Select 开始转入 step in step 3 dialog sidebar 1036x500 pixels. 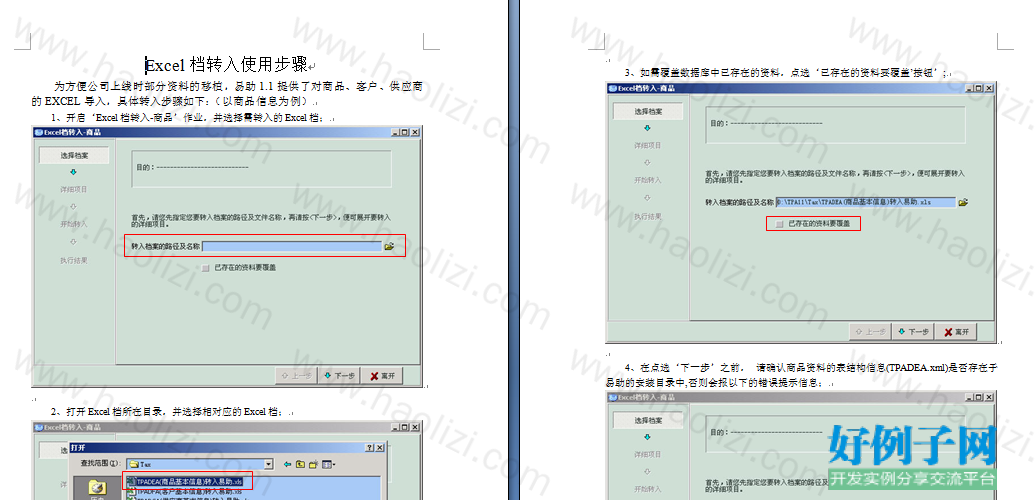point(648,180)
